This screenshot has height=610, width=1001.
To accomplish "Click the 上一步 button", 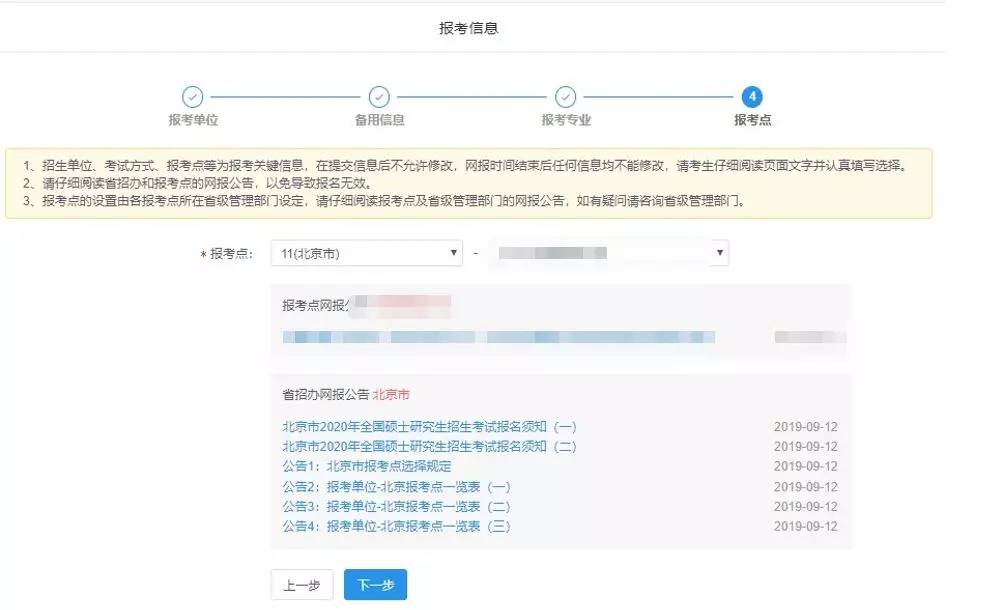I will (302, 585).
